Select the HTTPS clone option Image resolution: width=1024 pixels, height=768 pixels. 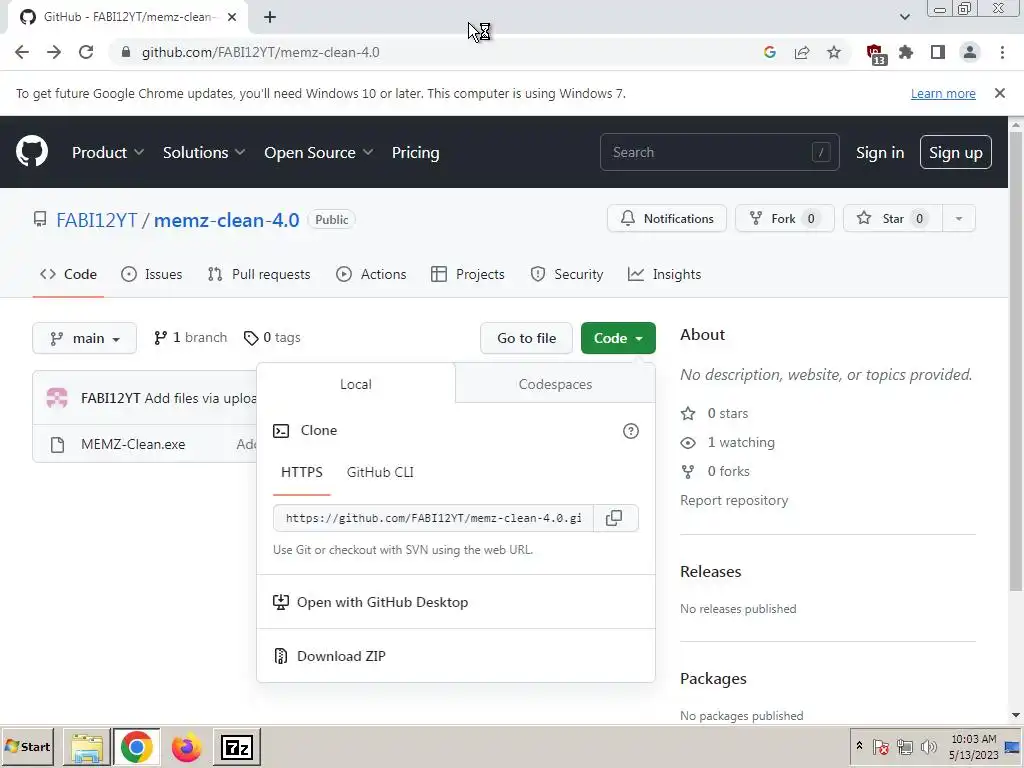(302, 472)
